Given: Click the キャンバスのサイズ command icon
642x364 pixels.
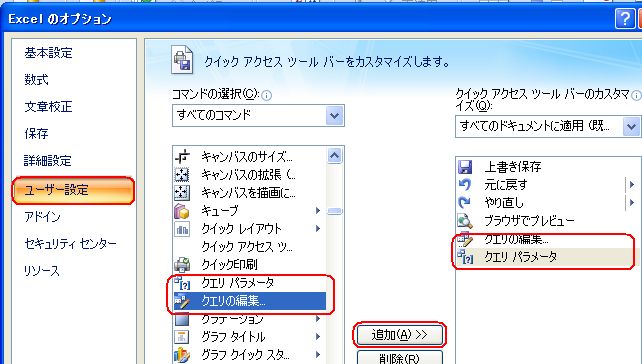Looking at the screenshot, I should coord(182,156).
